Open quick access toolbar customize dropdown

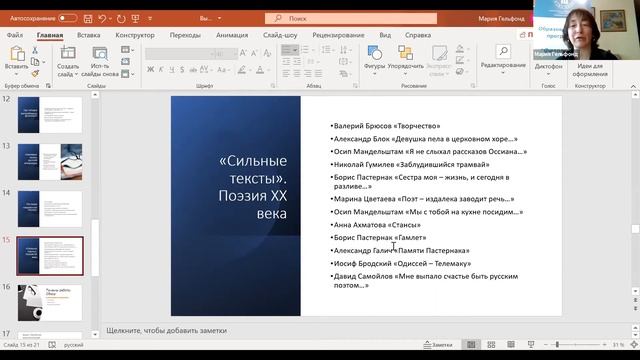click(x=150, y=18)
